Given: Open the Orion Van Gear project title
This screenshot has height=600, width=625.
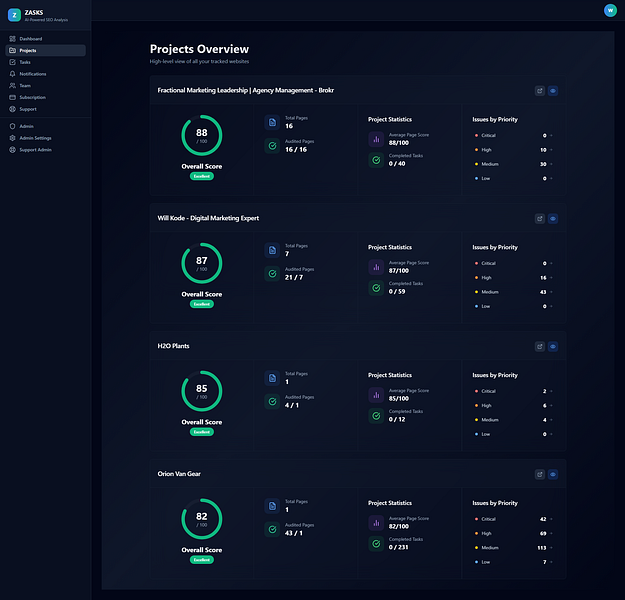Looking at the screenshot, I should 179,474.
